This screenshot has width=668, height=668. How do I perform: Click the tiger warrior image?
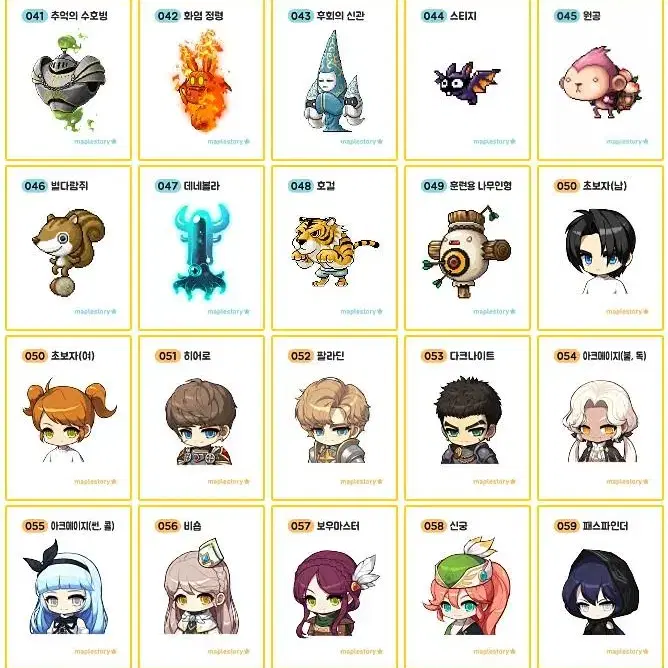point(334,251)
